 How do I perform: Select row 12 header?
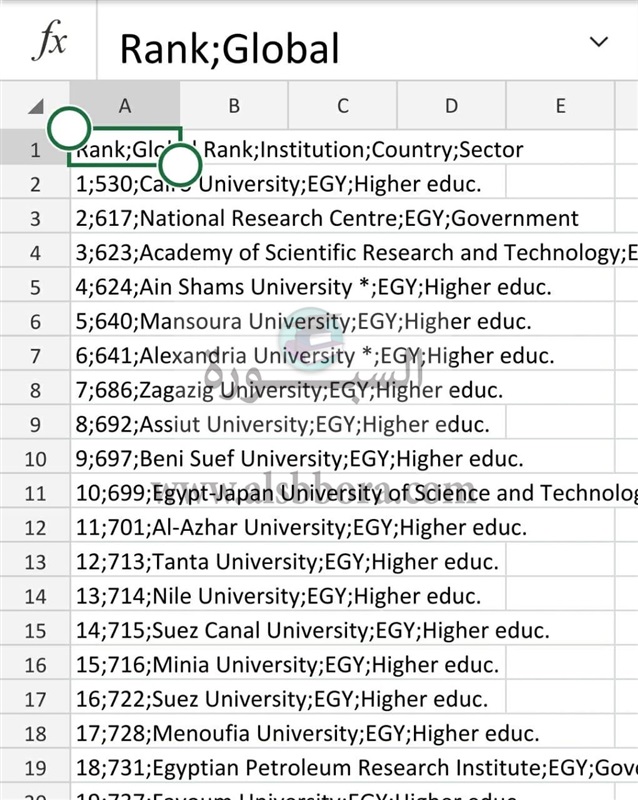[35, 528]
